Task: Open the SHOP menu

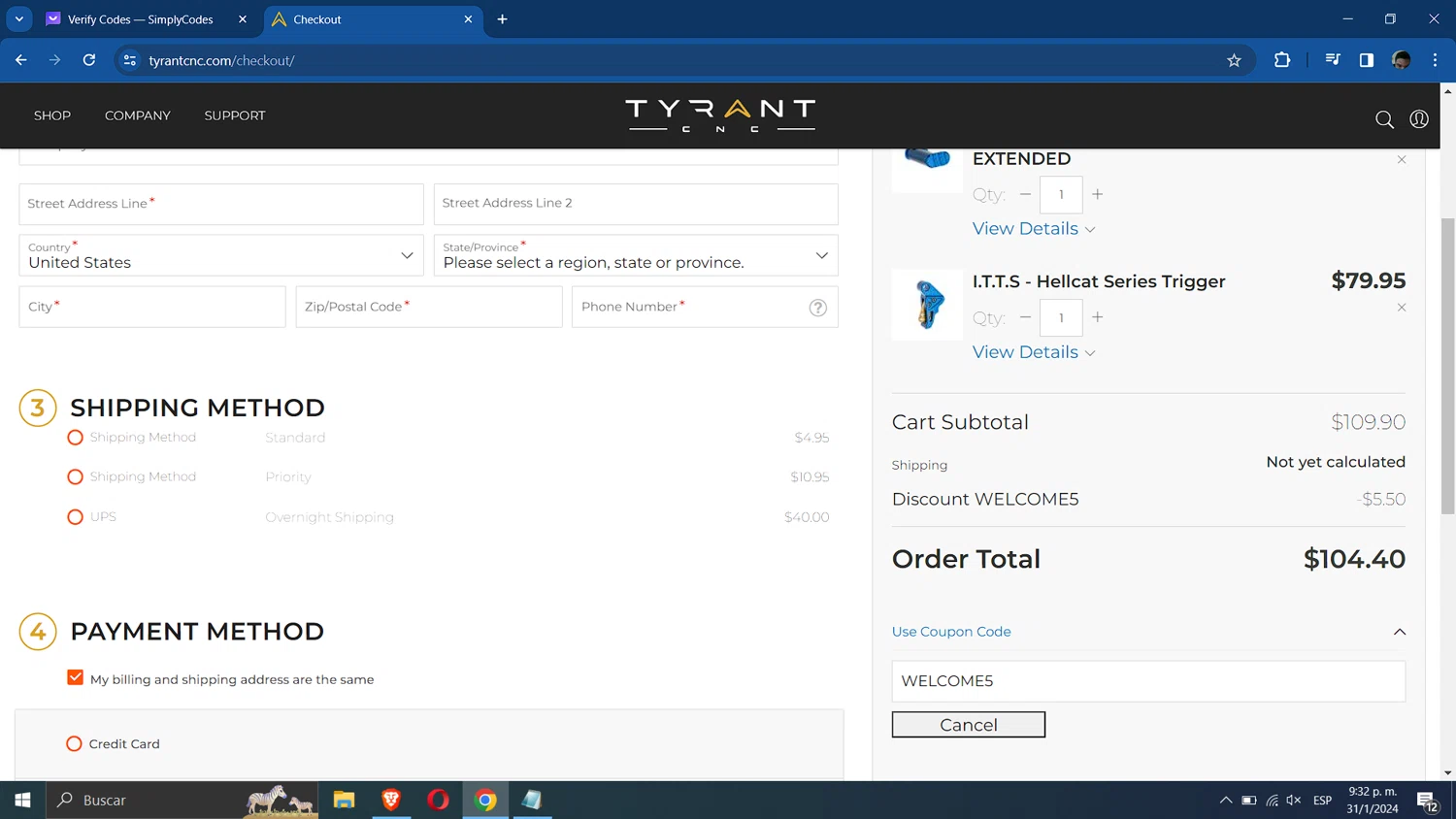Action: 52,115
